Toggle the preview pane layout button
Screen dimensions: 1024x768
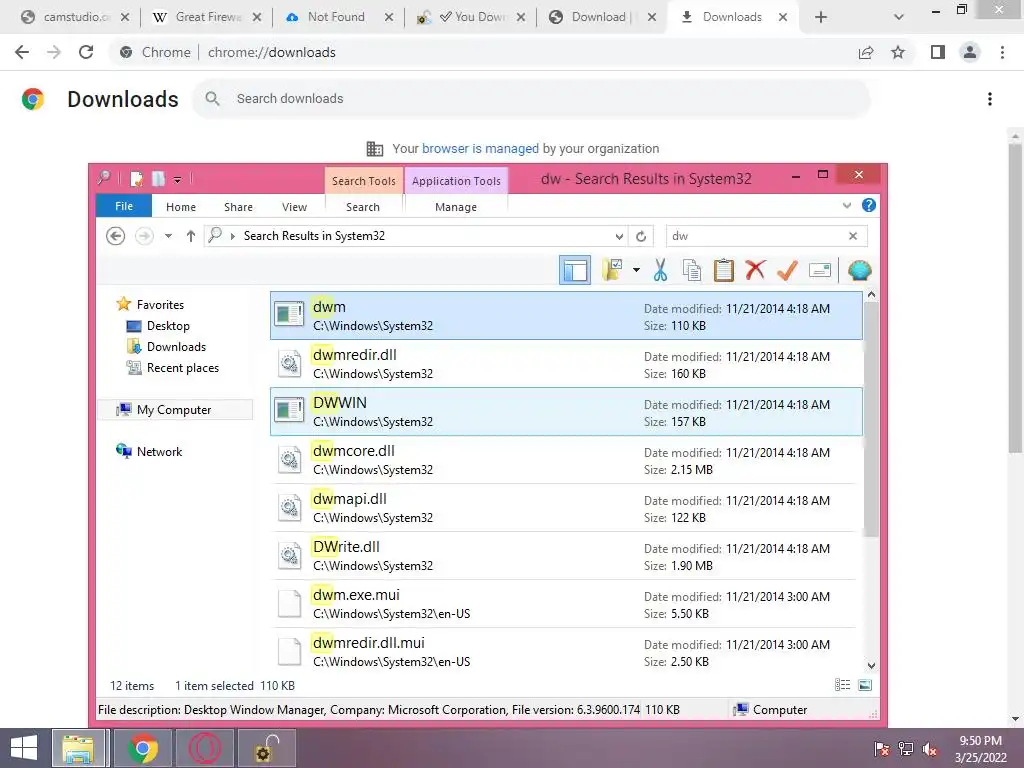click(575, 270)
